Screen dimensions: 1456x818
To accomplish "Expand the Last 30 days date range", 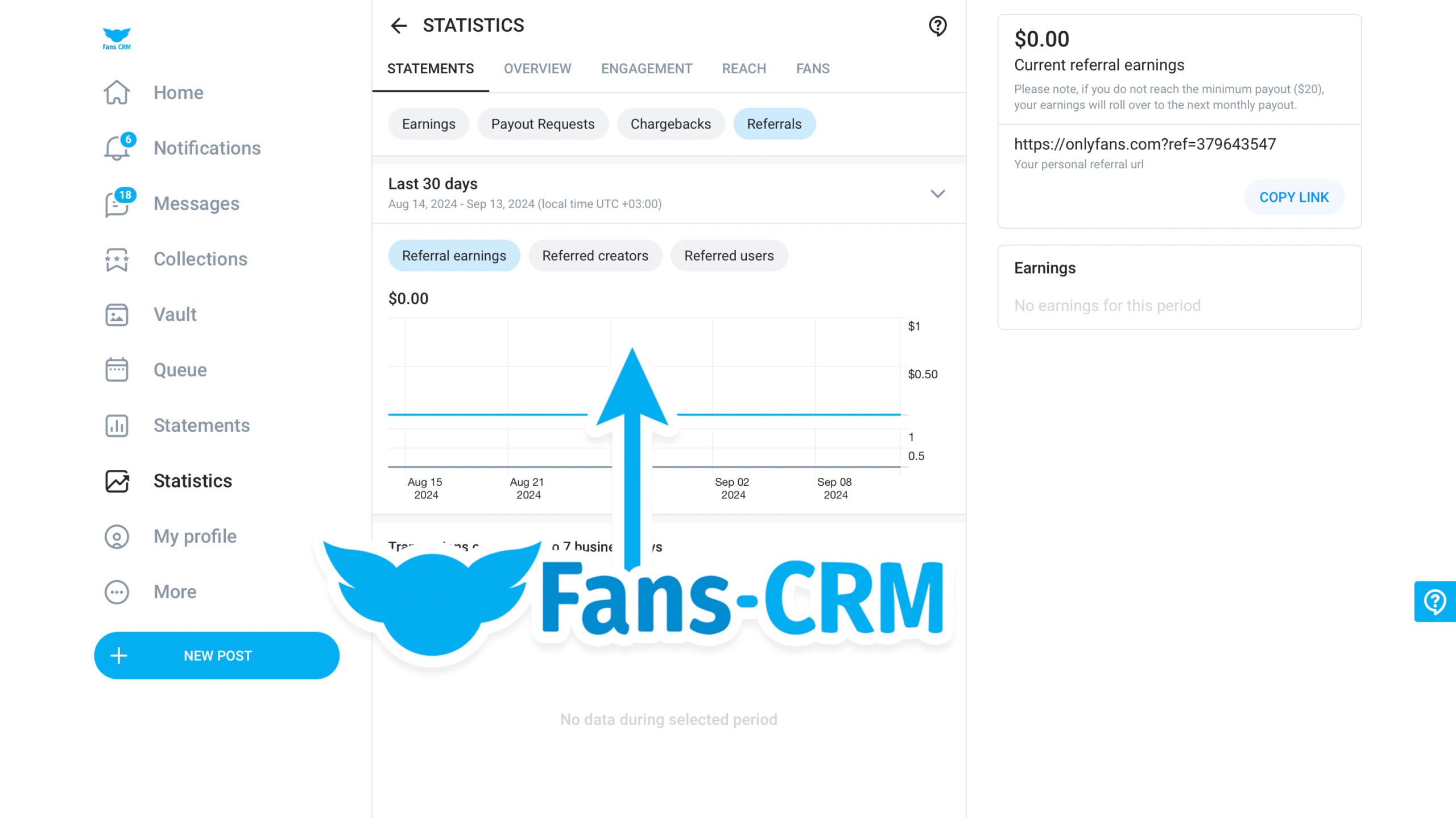I will [937, 193].
